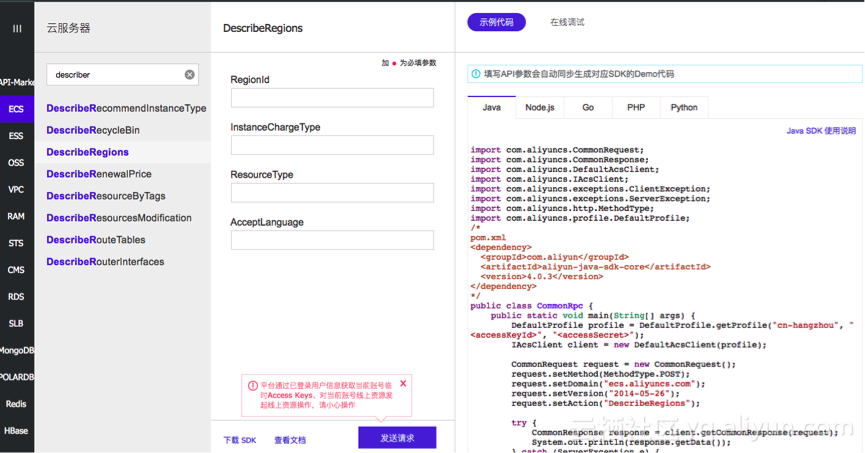Switch to the 示例代码 tab
This screenshot has height=453, width=865.
(496, 22)
